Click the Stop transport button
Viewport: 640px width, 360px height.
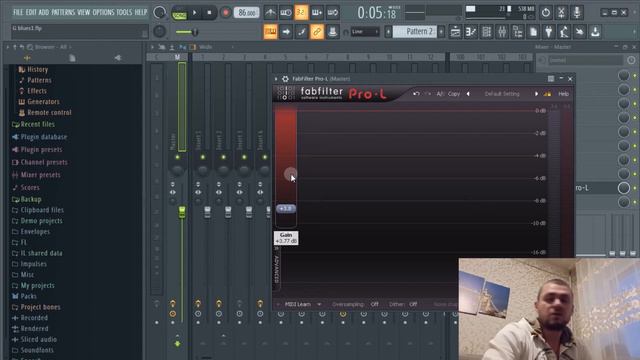pos(209,13)
